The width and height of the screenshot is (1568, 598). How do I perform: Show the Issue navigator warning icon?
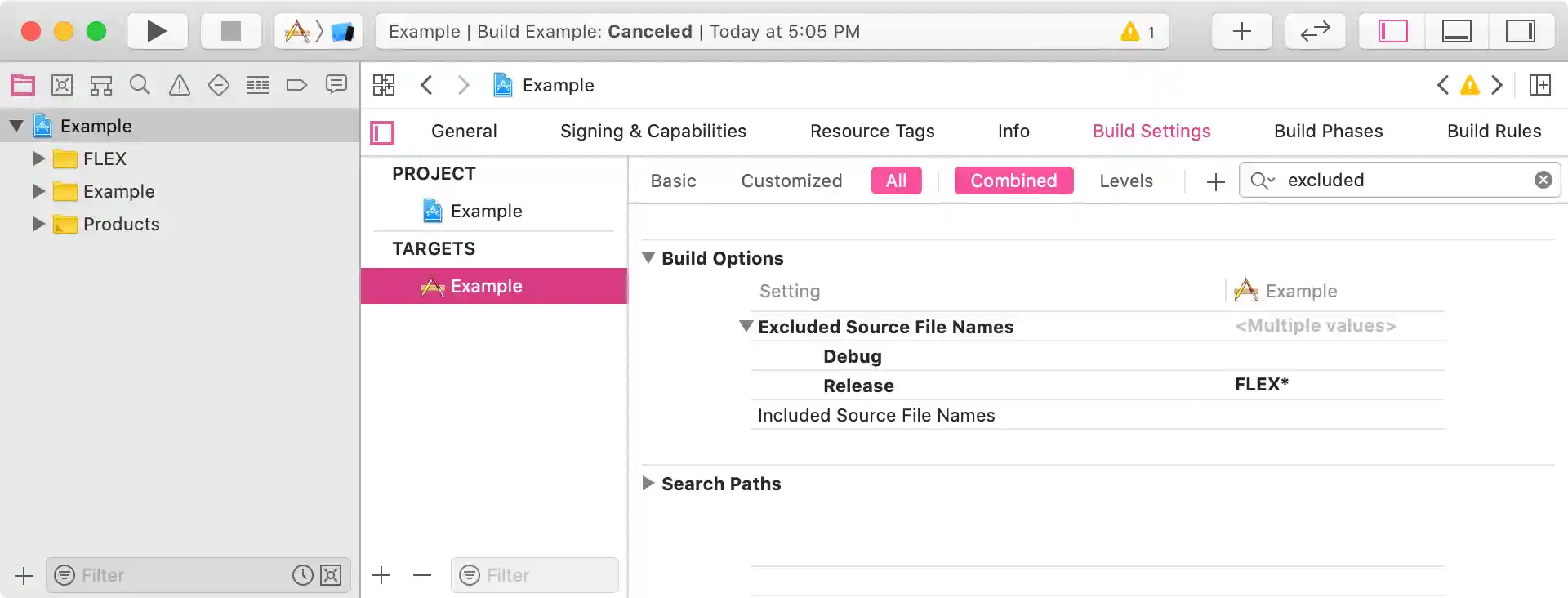[180, 85]
